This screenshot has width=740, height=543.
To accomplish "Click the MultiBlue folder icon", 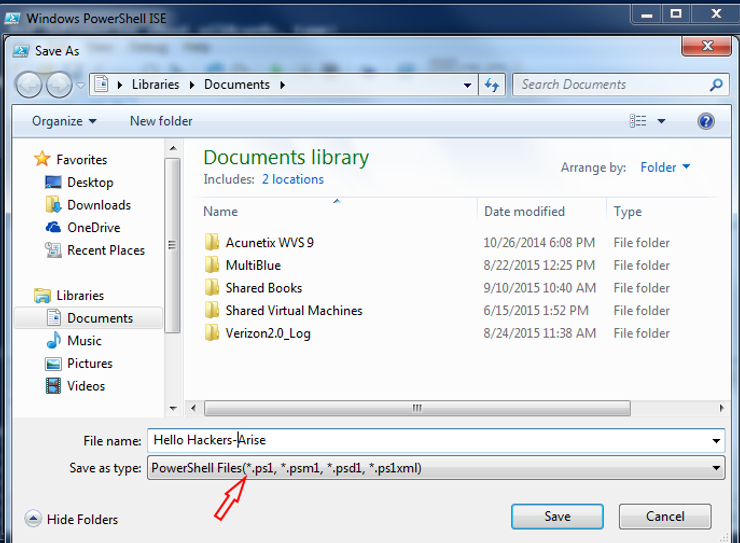I will point(211,265).
